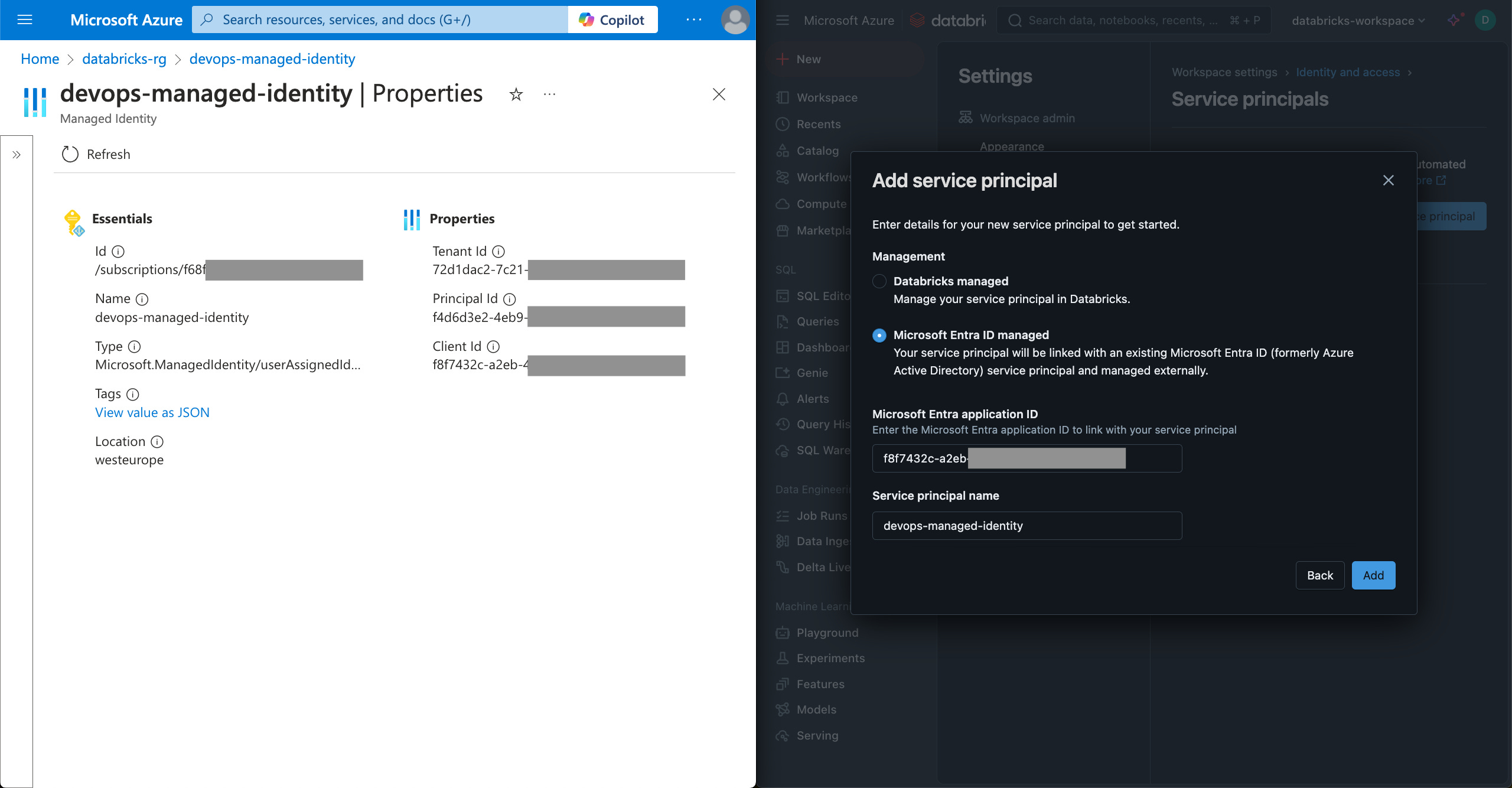Select the Microsoft Entra ID managed radio
Screen dimensions: 1512x788
pyautogui.click(x=879, y=336)
